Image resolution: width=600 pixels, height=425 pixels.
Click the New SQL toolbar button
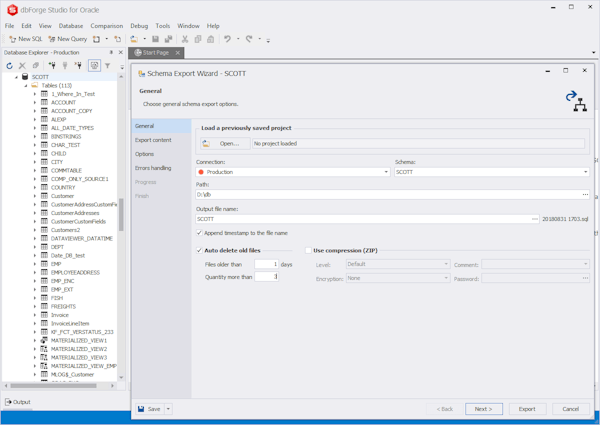[25, 39]
